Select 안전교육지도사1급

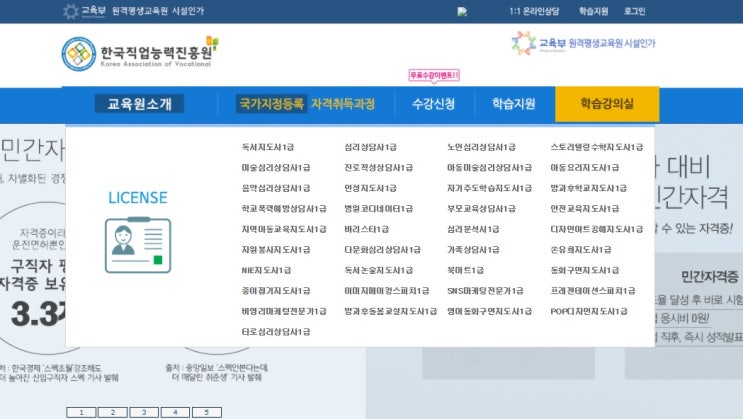585,209
